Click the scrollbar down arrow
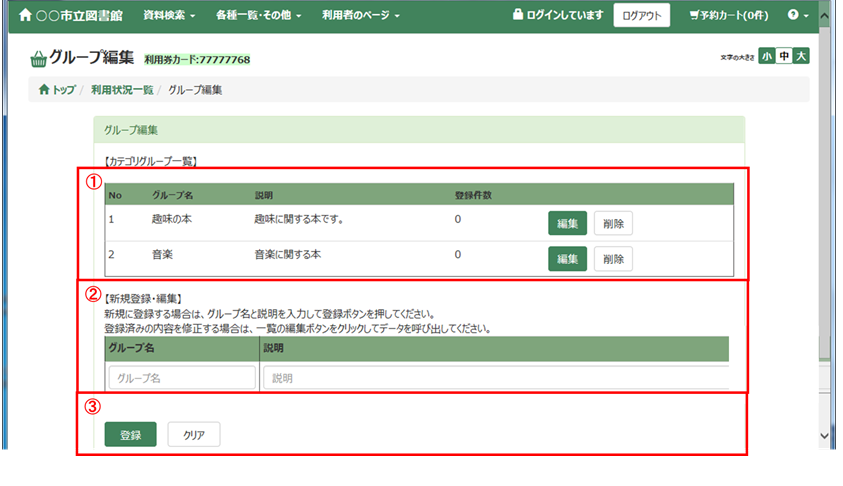The height and width of the screenshot is (486, 843). [824, 436]
